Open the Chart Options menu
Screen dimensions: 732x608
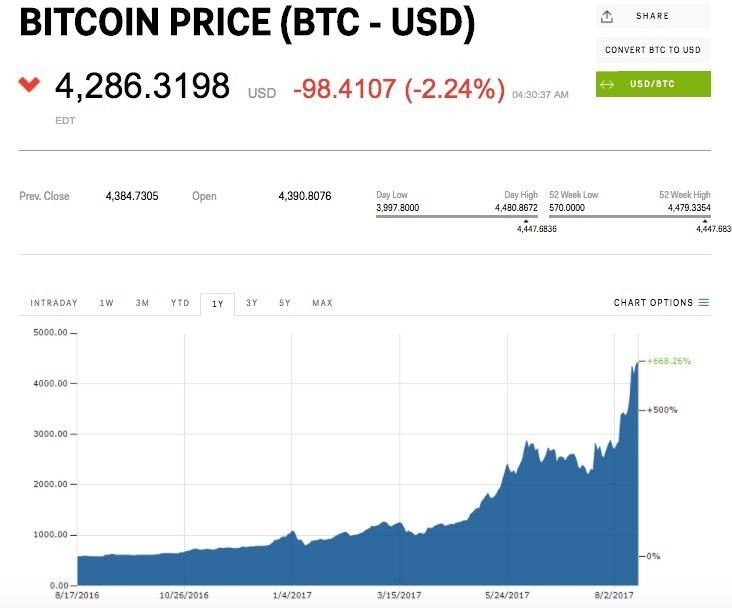pyautogui.click(x=653, y=303)
